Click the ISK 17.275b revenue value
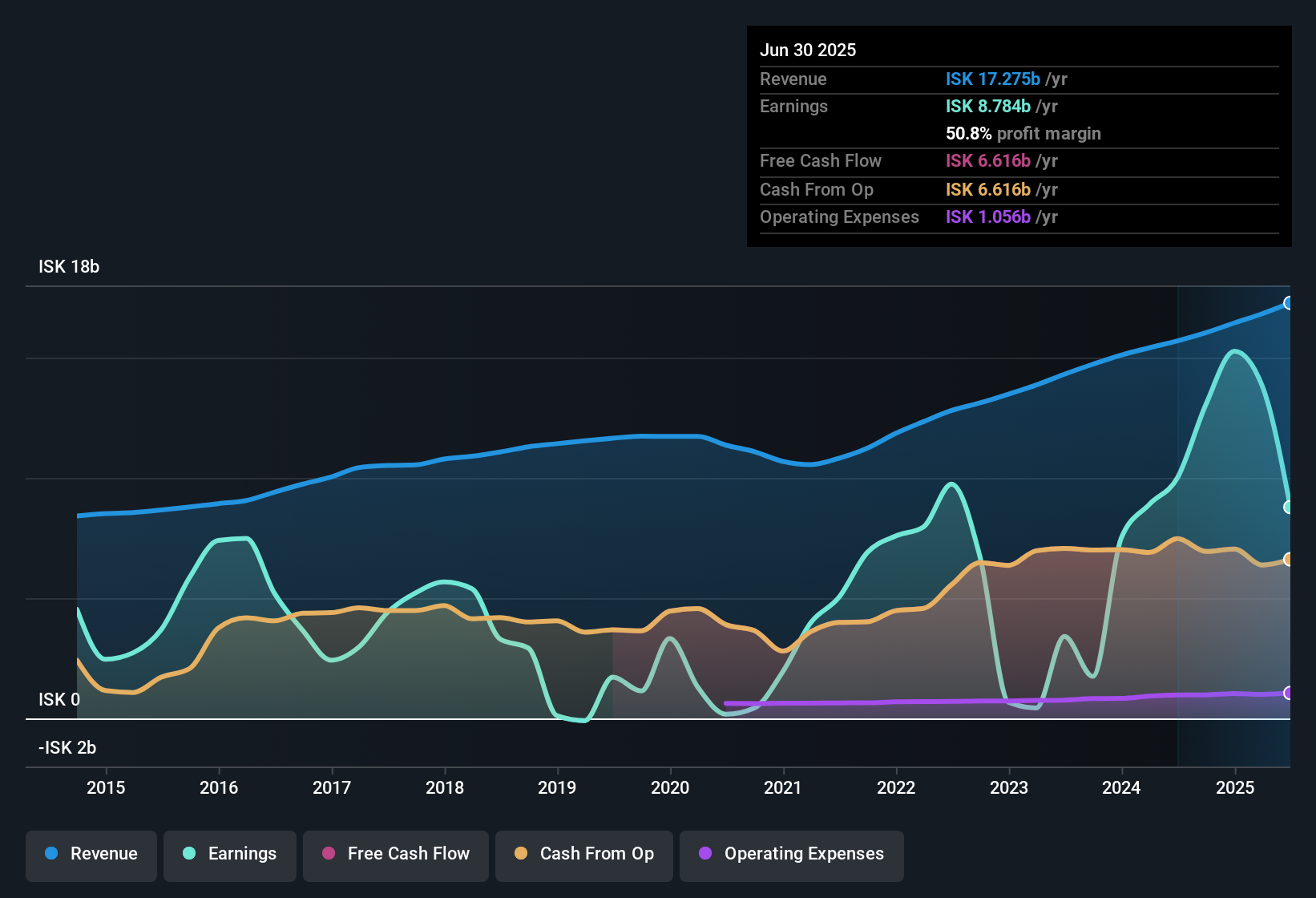 (x=993, y=79)
